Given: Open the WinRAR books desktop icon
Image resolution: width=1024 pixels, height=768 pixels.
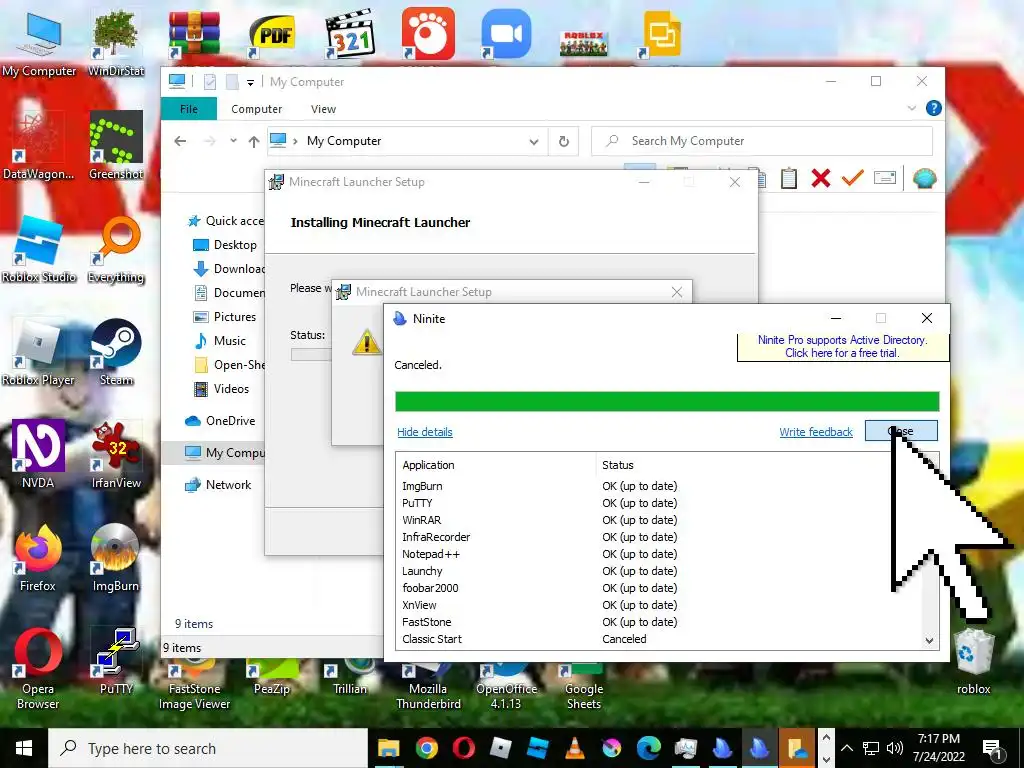Looking at the screenshot, I should tap(194, 33).
